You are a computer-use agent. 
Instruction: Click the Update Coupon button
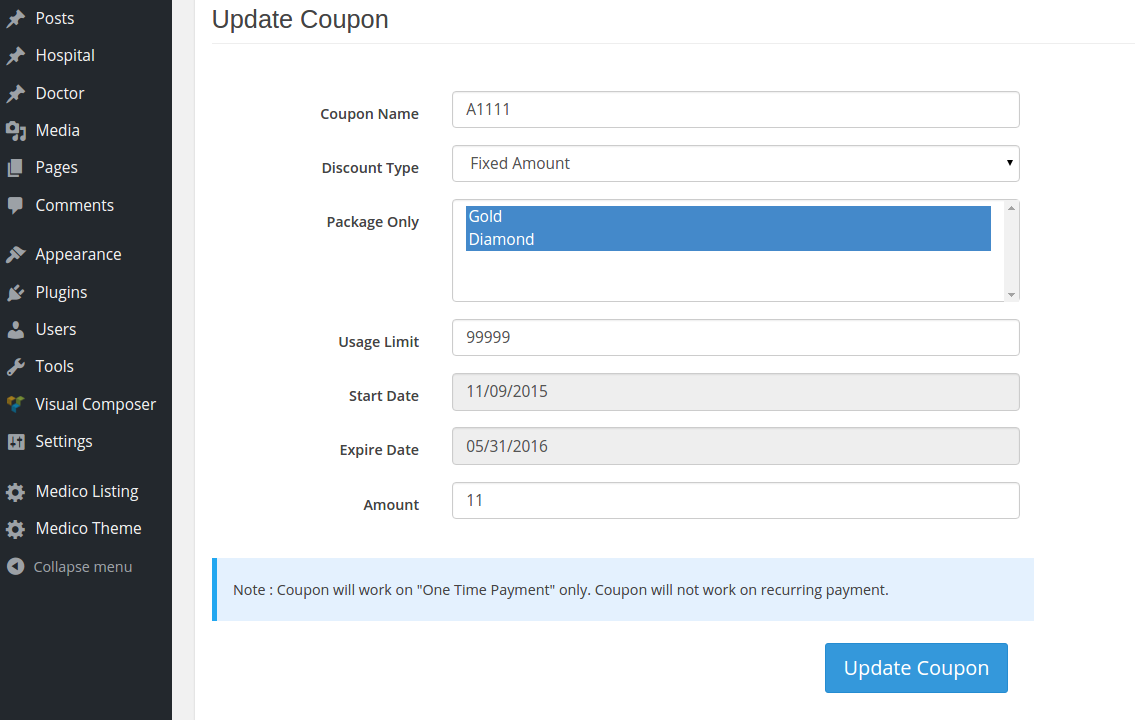tap(916, 668)
